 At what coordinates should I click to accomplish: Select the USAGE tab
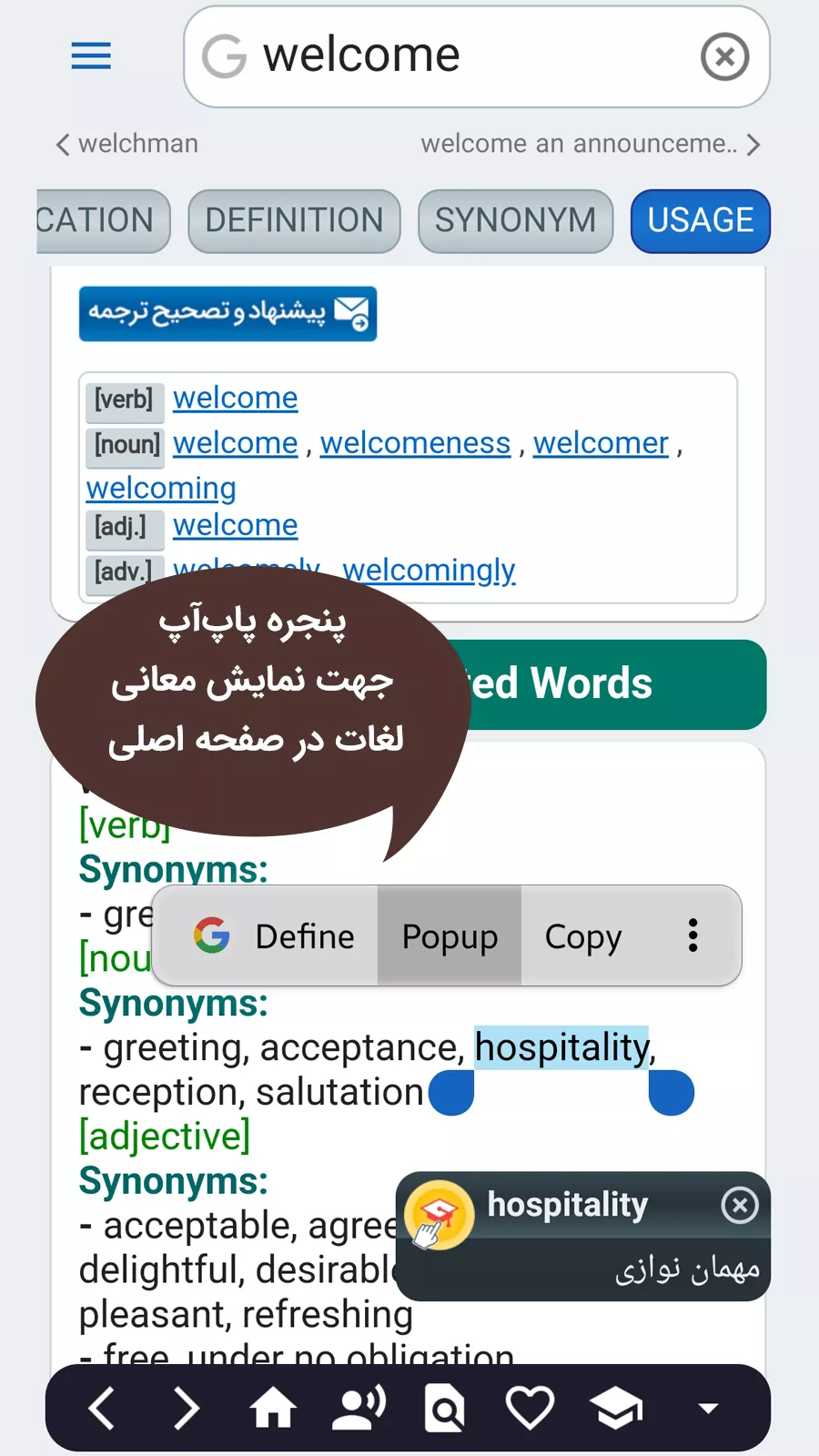(x=700, y=220)
